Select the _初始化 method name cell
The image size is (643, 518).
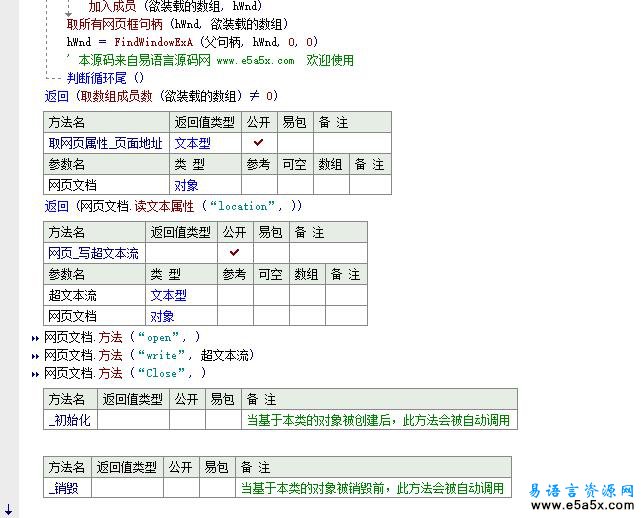pyautogui.click(x=70, y=420)
